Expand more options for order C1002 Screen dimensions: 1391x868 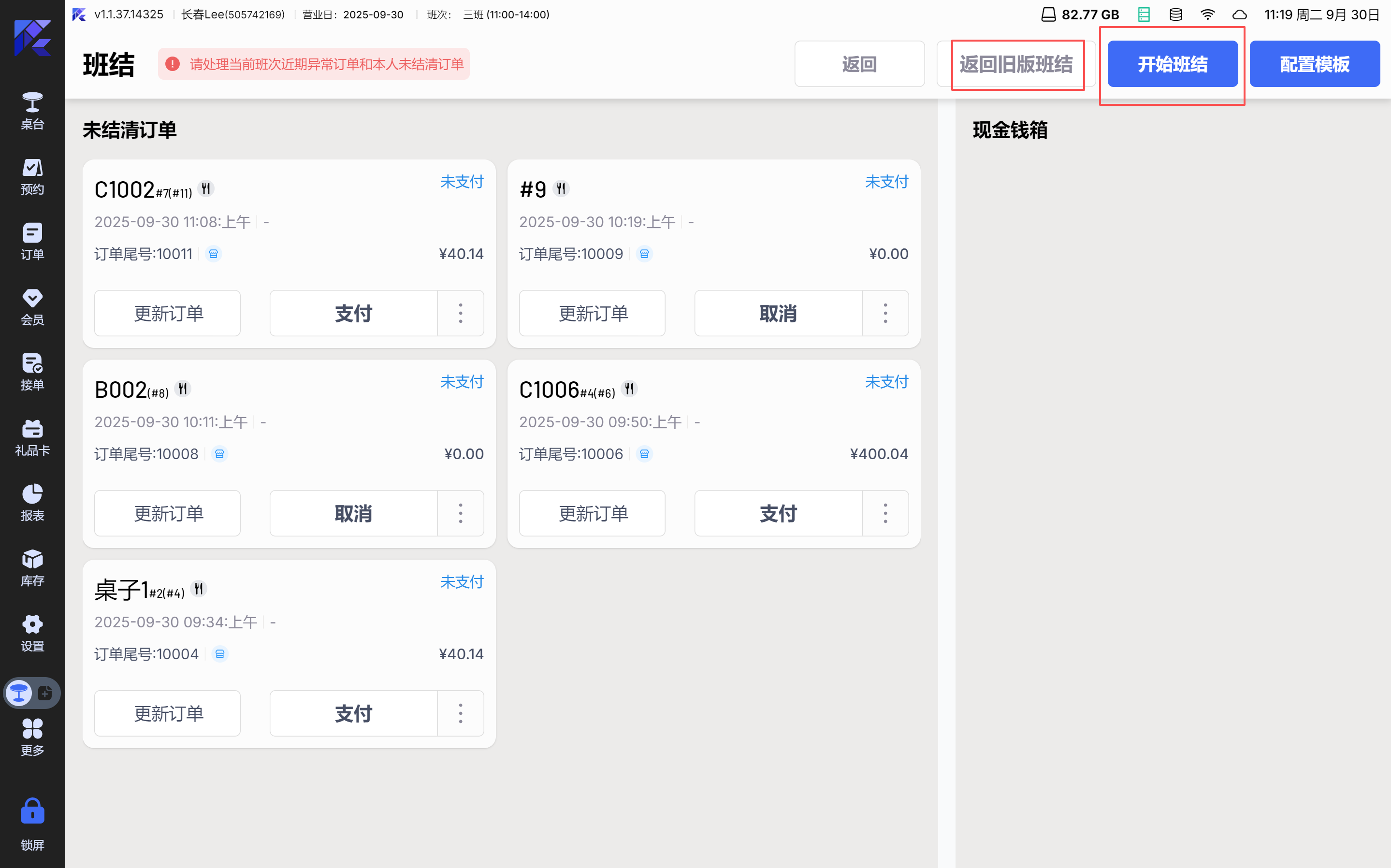click(x=461, y=314)
